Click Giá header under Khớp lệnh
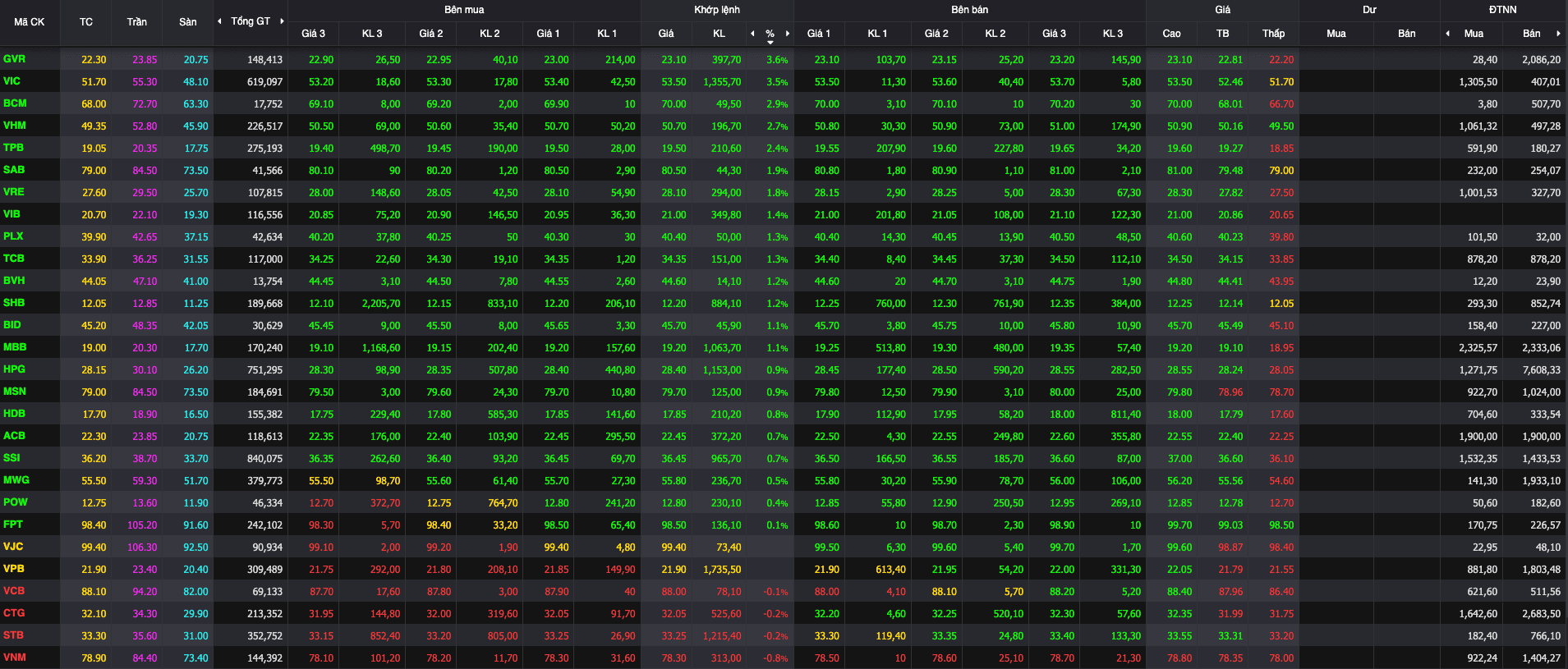Screen dimensions: 1568x669 (666, 34)
